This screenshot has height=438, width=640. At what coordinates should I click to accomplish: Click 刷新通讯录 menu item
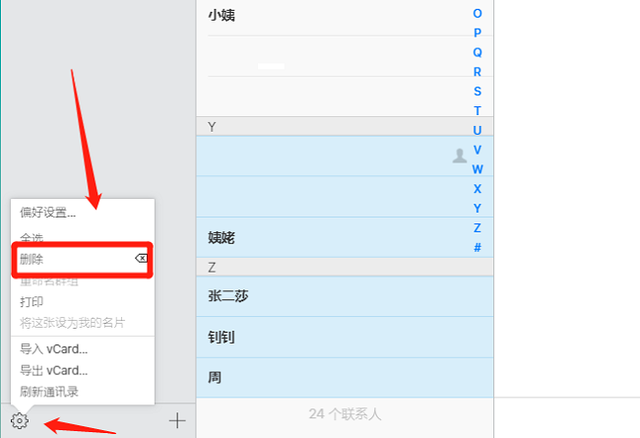tap(49, 391)
